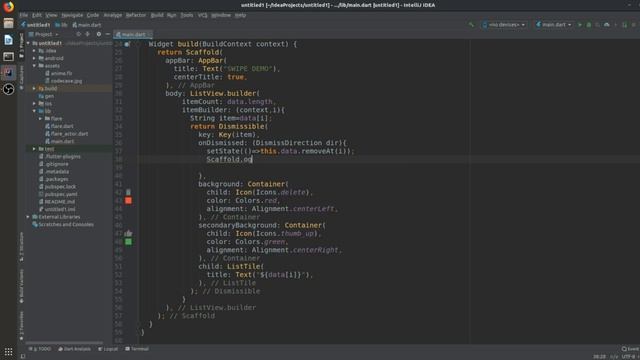The image size is (640, 360).
Task: Click the green swatch in the line 48 gutter
Action: (129, 242)
